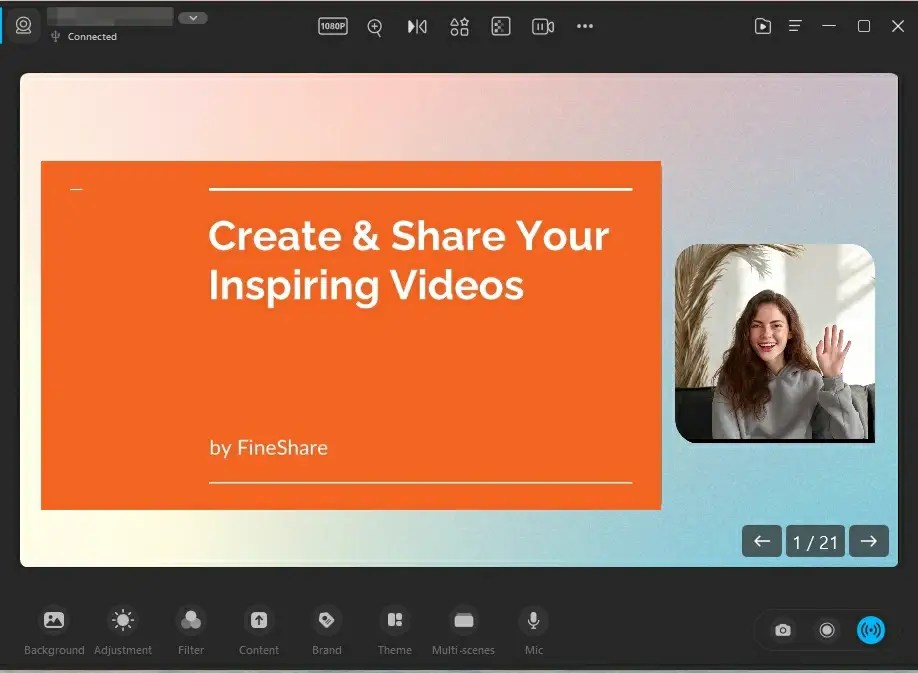
Task: Open the Background panel
Action: coord(54,629)
